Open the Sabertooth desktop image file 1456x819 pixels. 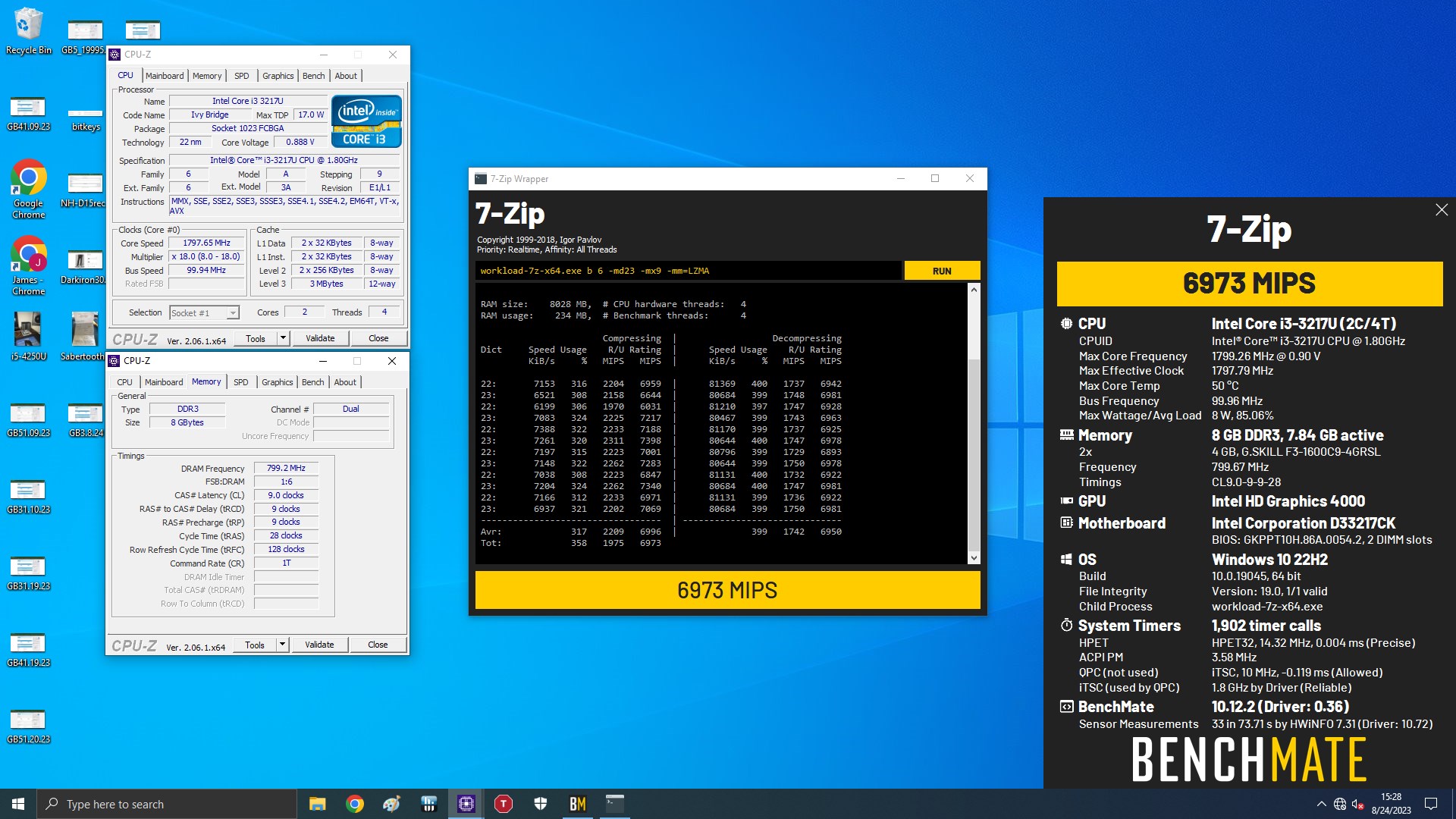85,336
